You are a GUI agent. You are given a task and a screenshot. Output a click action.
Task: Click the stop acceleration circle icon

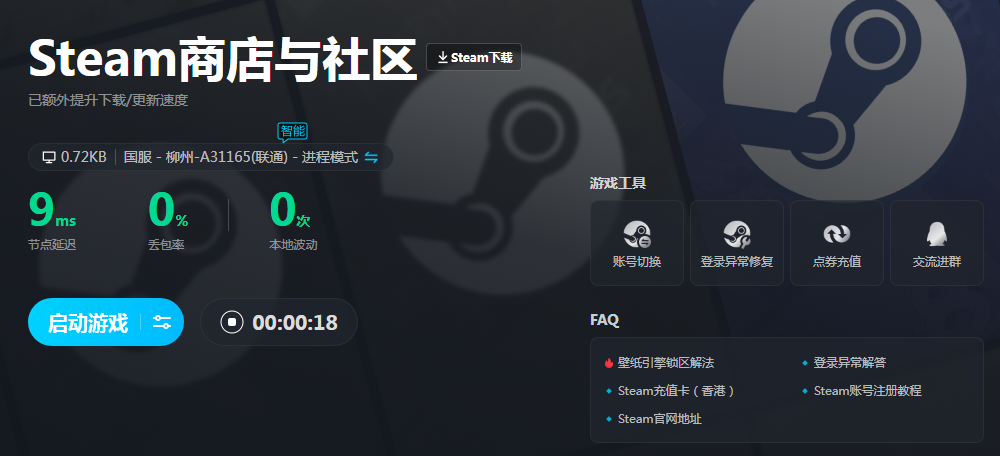click(x=232, y=322)
